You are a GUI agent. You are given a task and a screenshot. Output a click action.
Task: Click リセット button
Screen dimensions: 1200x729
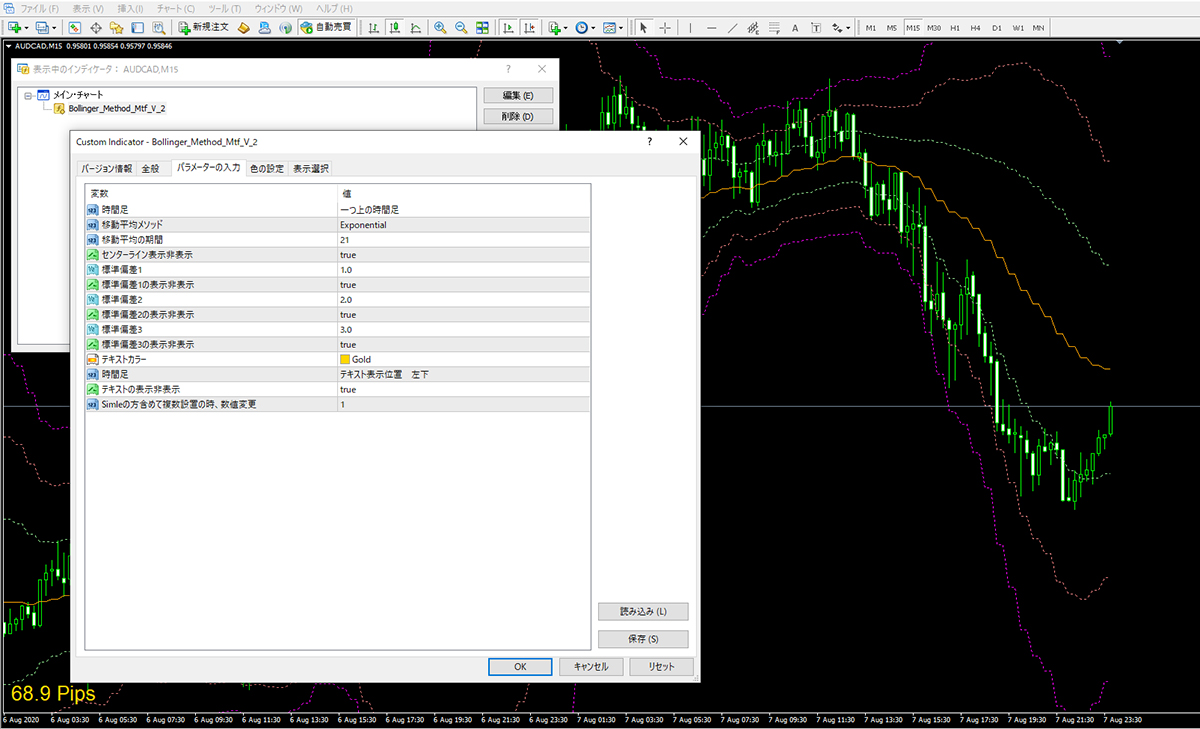(661, 666)
